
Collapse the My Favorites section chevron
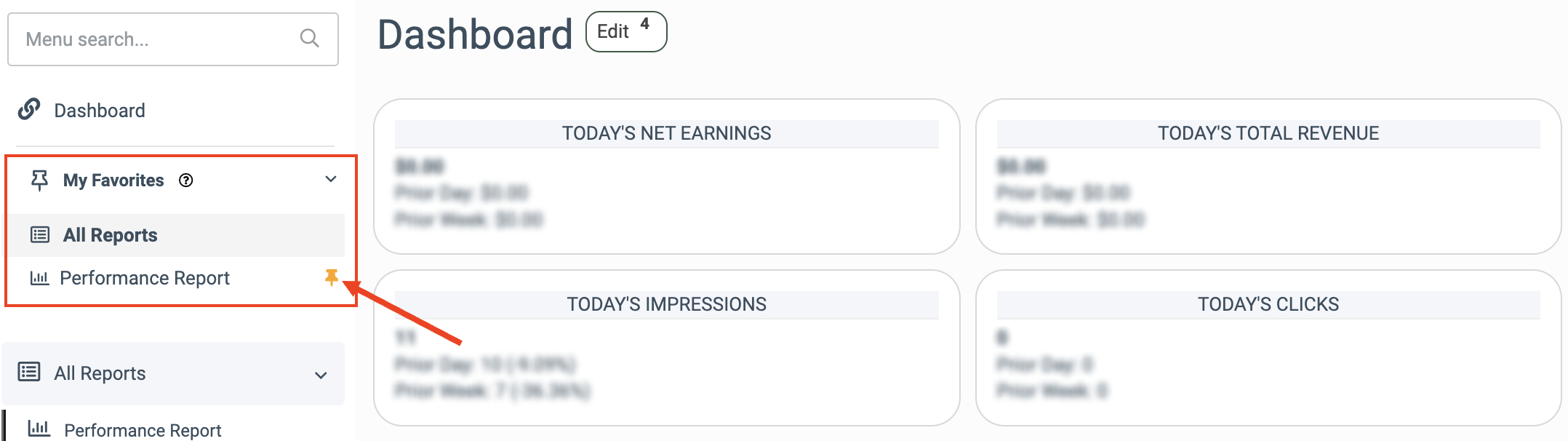click(331, 179)
